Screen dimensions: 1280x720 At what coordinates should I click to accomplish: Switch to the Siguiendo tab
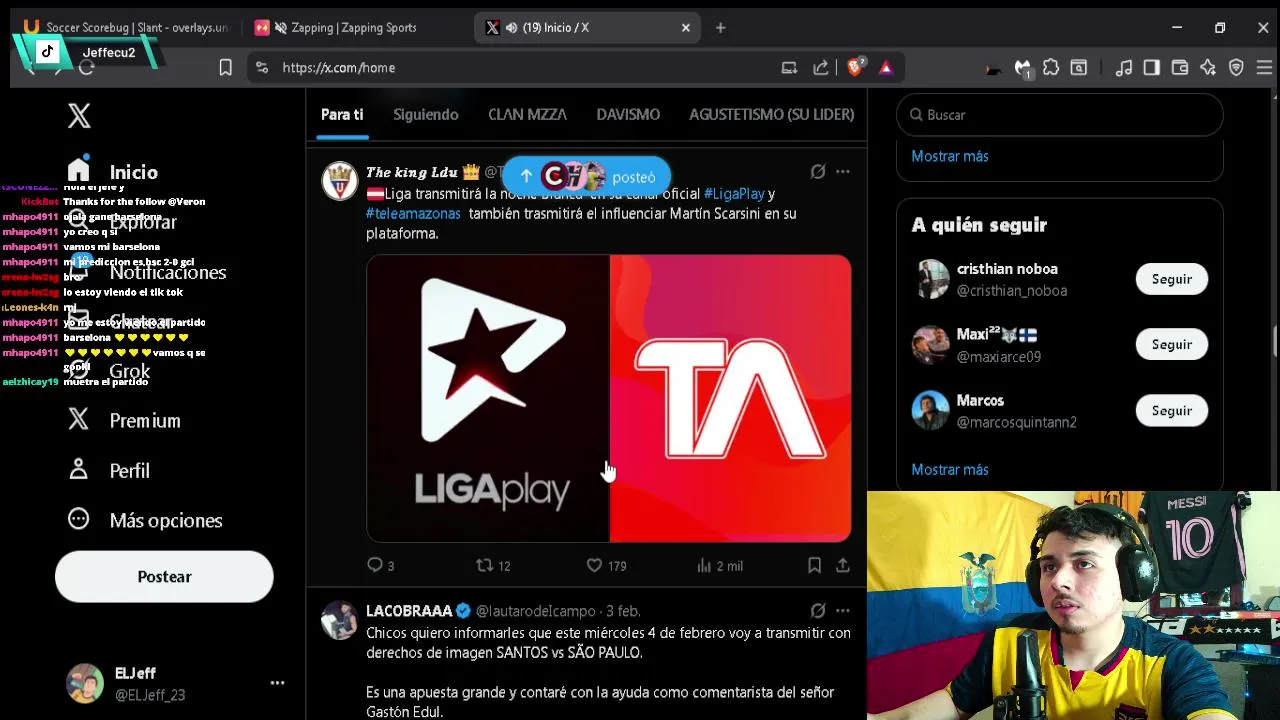(x=426, y=115)
